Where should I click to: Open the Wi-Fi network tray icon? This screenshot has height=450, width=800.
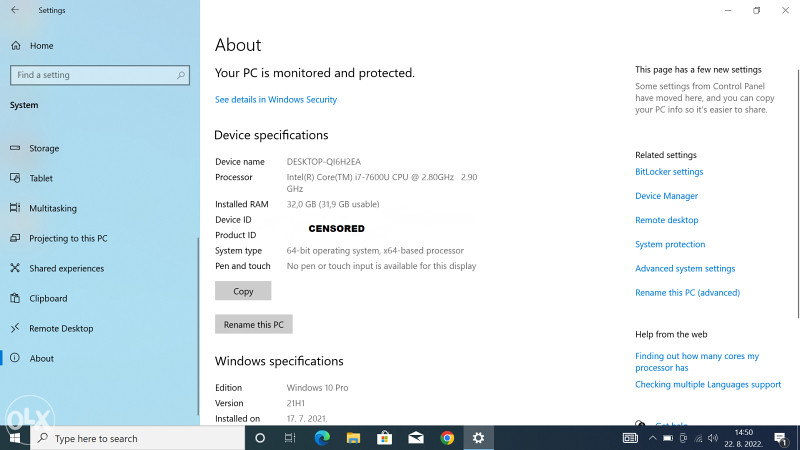pyautogui.click(x=698, y=438)
